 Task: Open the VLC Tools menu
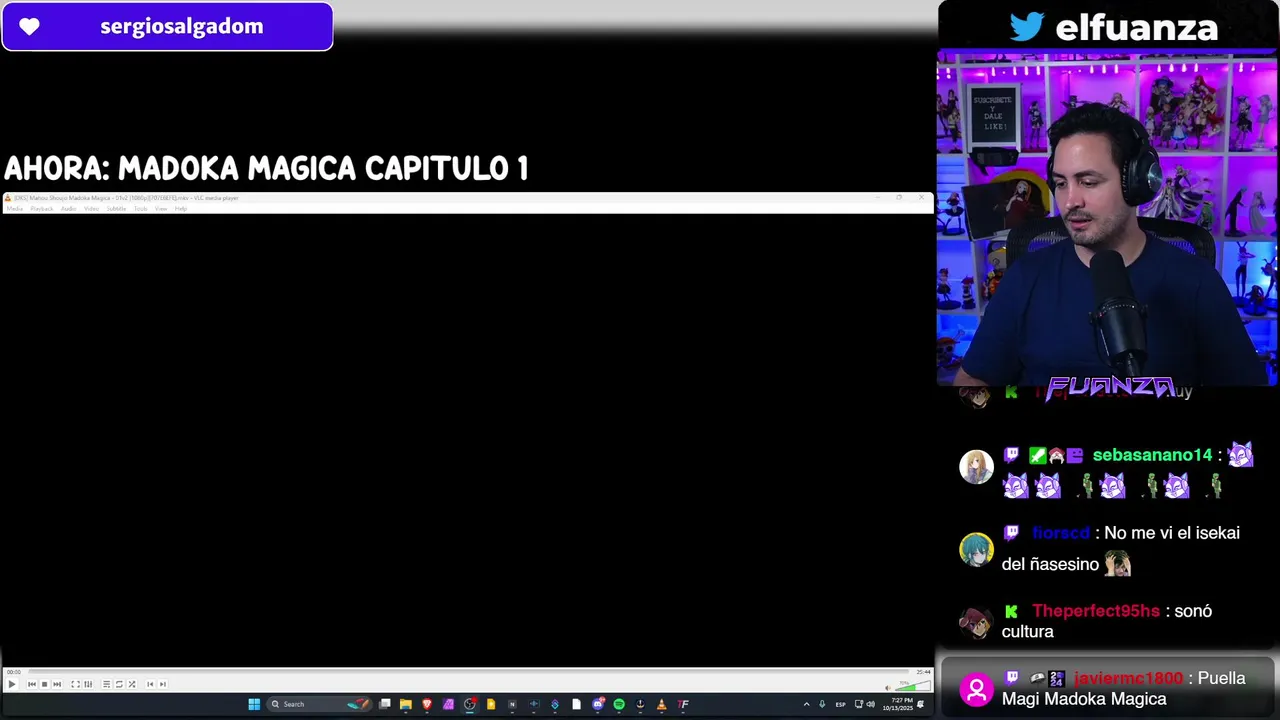tap(140, 208)
